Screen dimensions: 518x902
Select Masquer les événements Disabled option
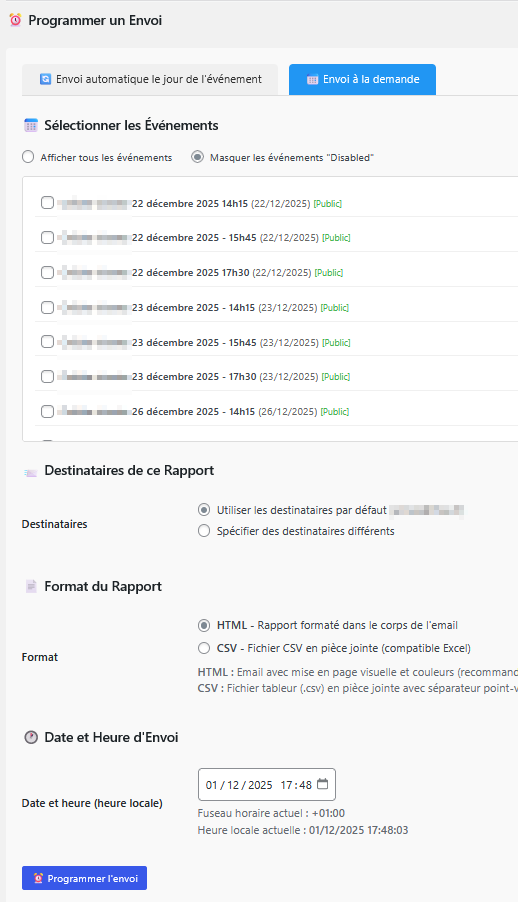[197, 156]
